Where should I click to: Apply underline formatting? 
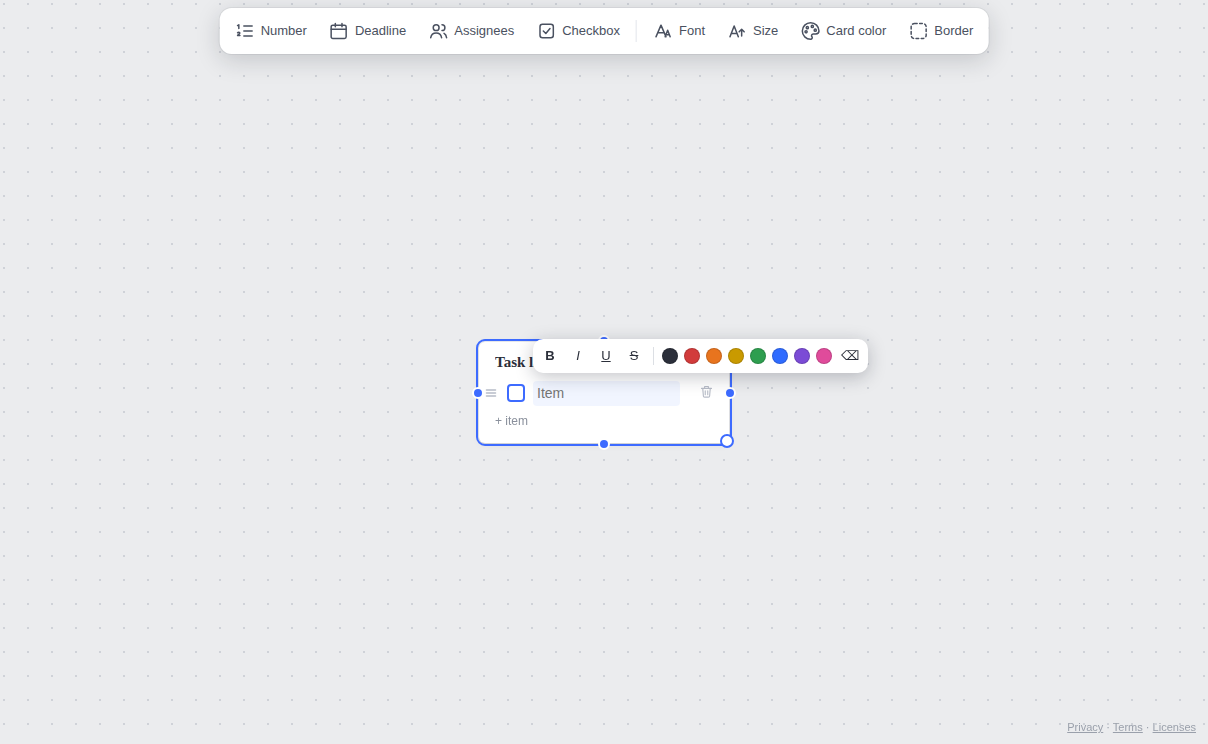tap(606, 356)
